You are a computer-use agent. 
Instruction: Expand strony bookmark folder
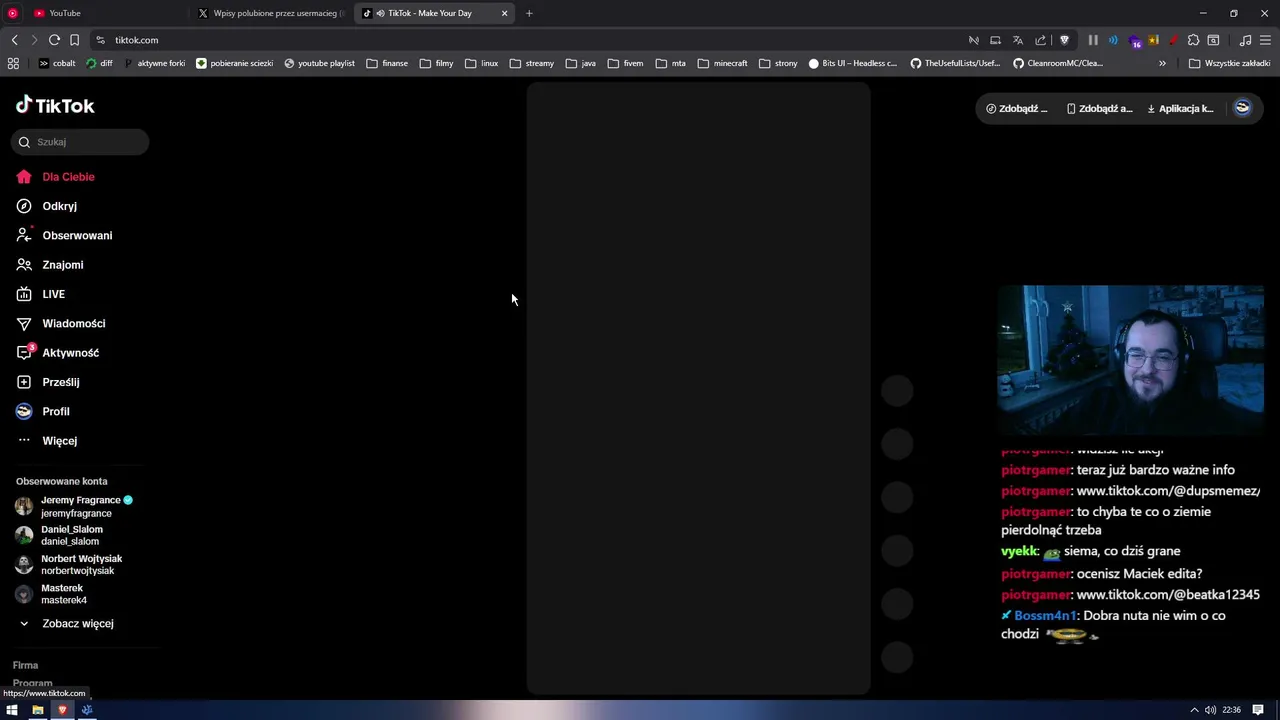[778, 63]
